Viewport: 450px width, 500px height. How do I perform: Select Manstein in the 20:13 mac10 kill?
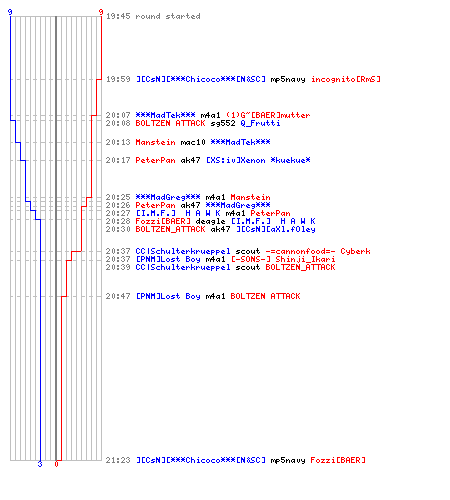click(x=155, y=142)
